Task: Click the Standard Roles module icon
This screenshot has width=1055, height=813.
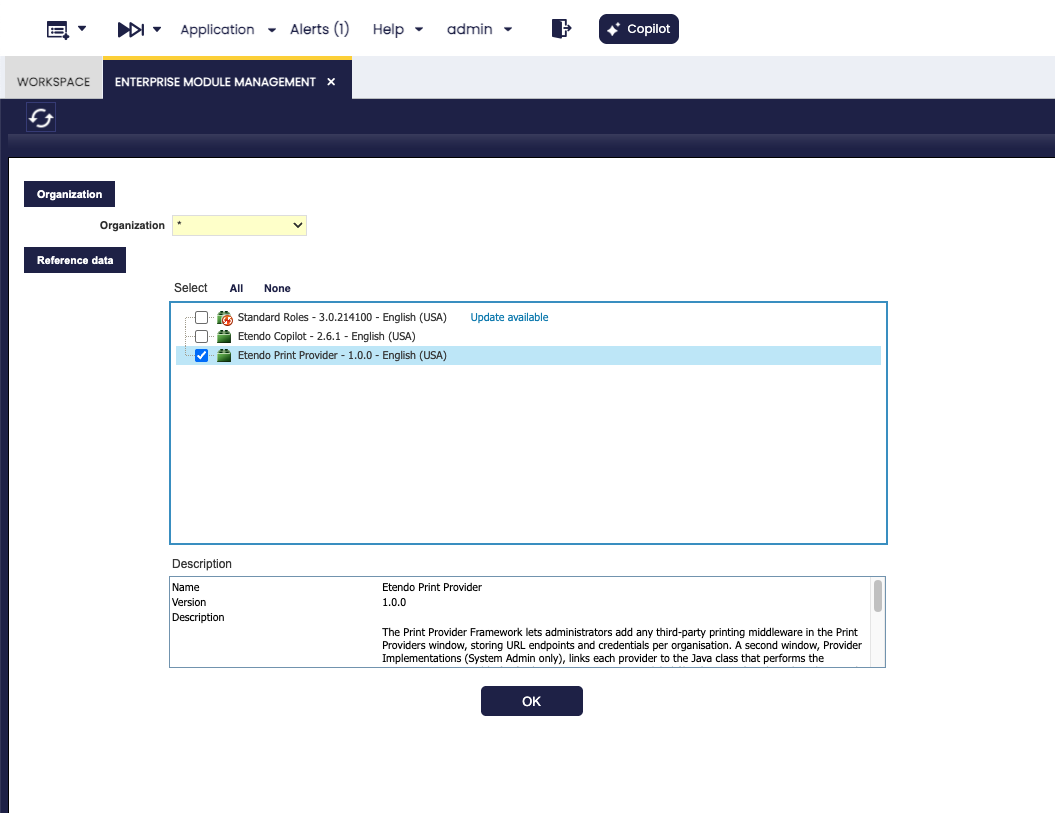Action: (x=224, y=318)
